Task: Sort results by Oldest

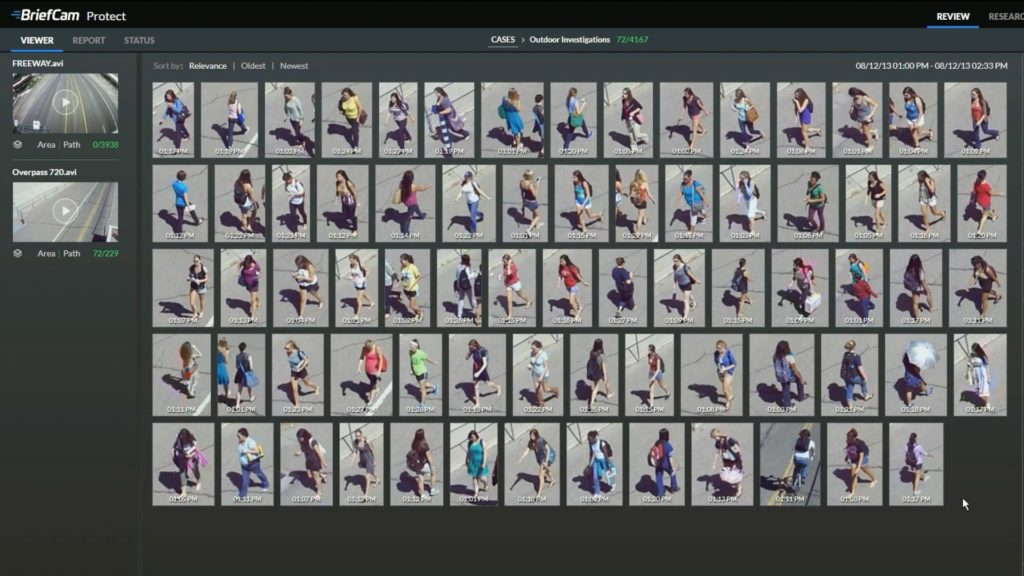Action: click(x=253, y=66)
